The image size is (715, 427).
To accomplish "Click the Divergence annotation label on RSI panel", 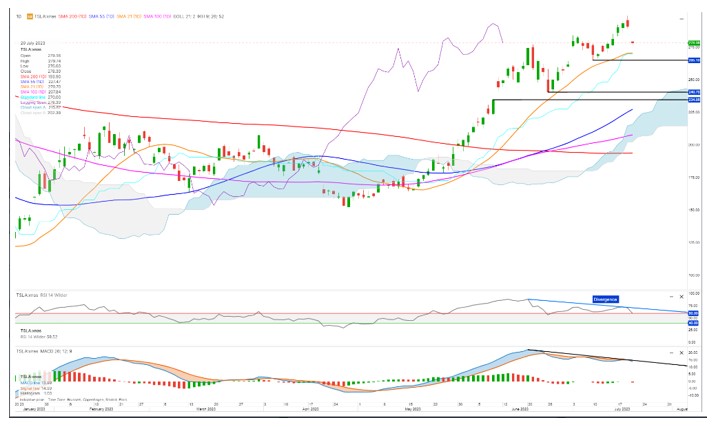I will (x=605, y=299).
